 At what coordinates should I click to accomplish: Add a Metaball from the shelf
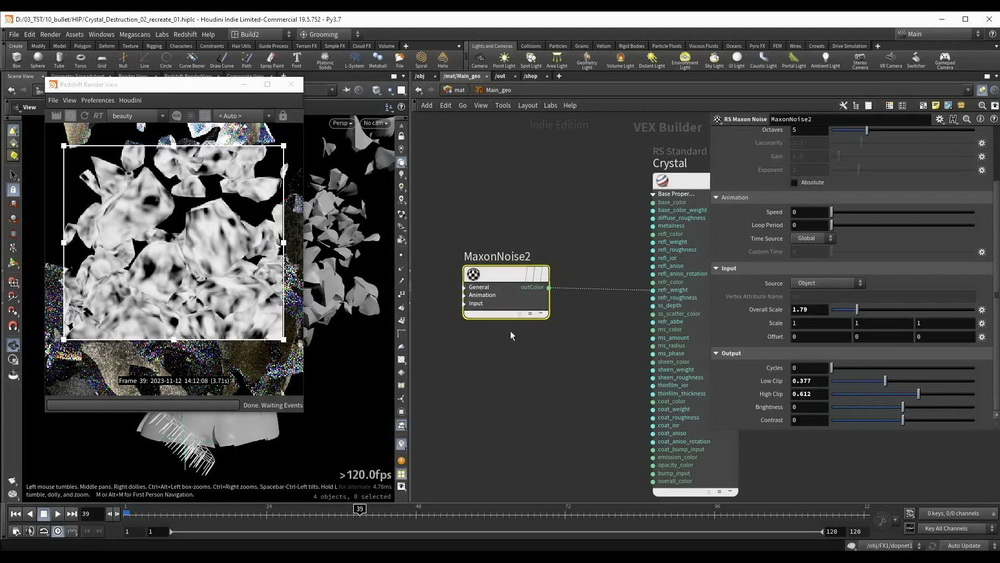(x=378, y=60)
